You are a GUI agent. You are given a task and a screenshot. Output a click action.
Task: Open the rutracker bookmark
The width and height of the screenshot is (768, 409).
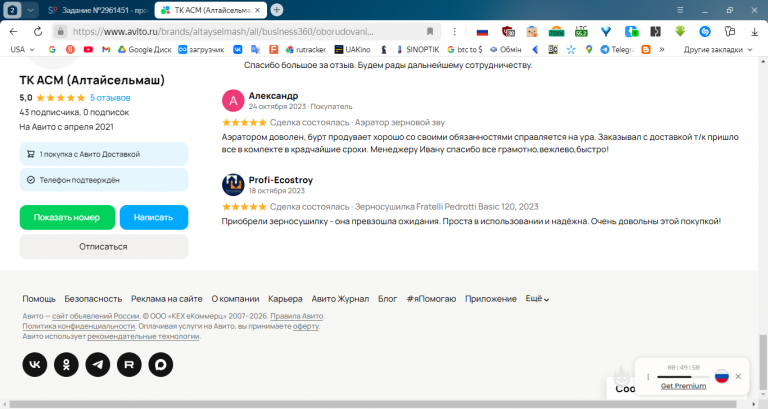(306, 49)
